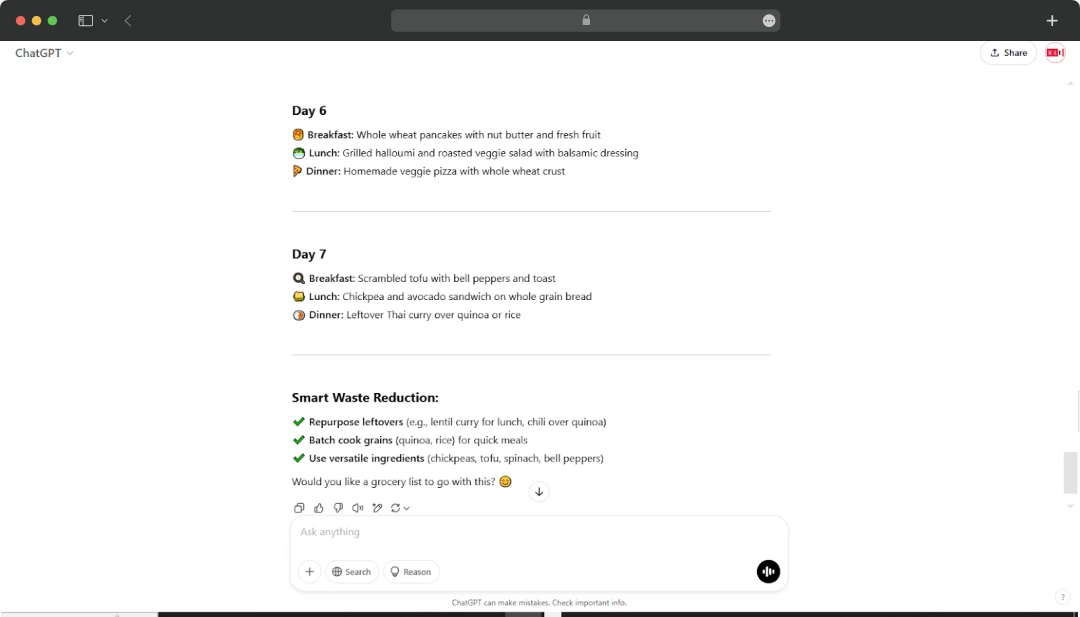Screen dimensions: 1080x617
Task: Open the sidebar history dropdown chevron
Action: point(104,19)
